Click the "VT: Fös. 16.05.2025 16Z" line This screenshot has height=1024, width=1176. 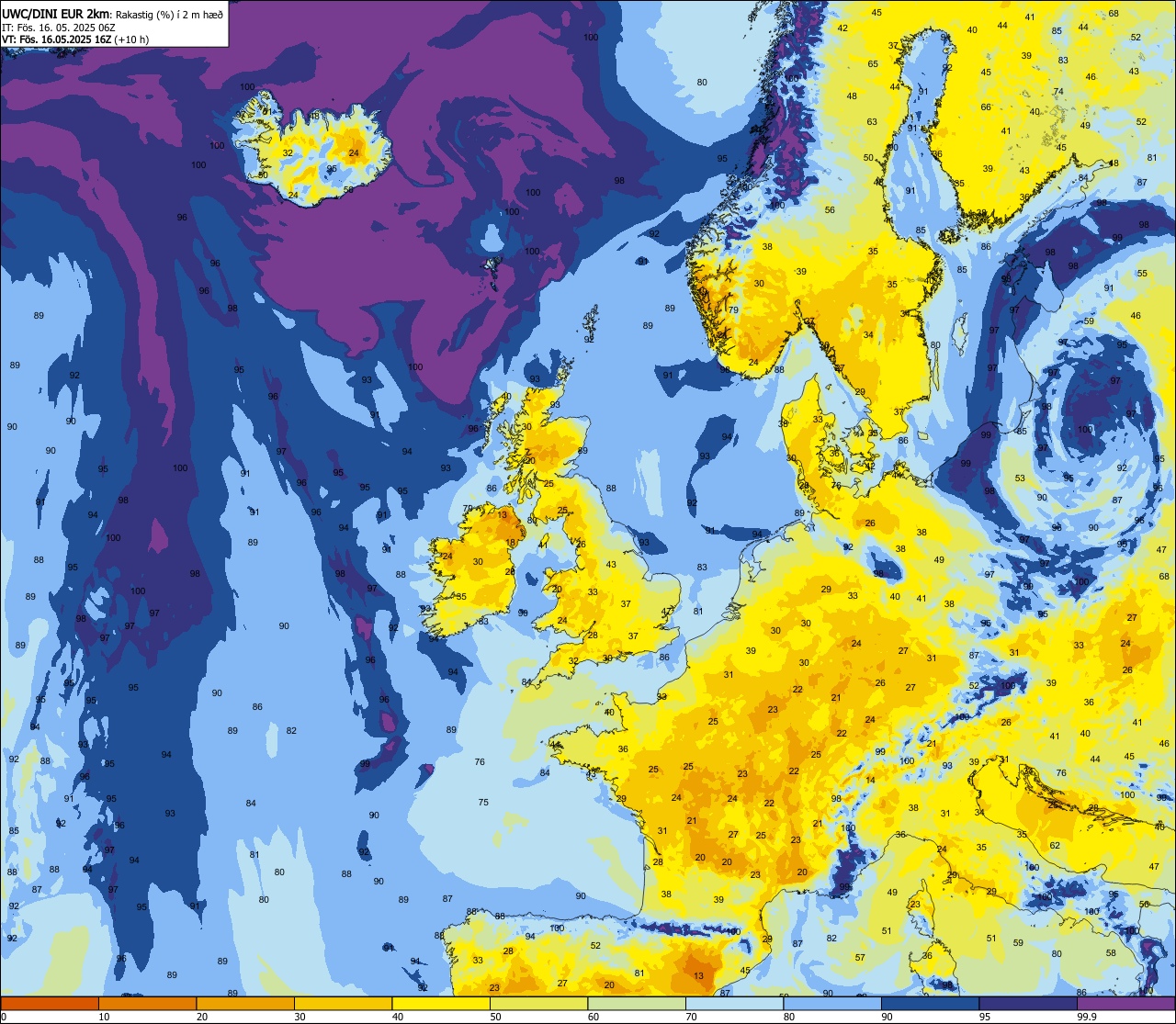click(x=57, y=39)
